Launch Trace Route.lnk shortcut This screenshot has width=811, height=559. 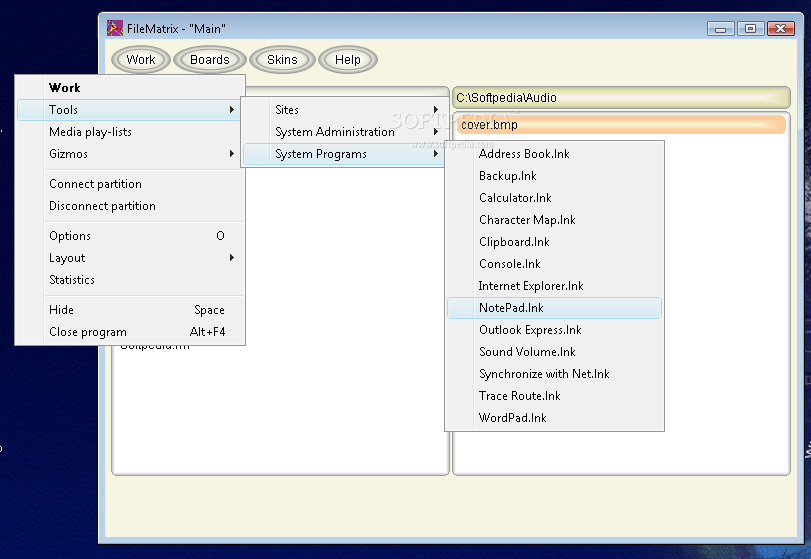click(x=554, y=396)
